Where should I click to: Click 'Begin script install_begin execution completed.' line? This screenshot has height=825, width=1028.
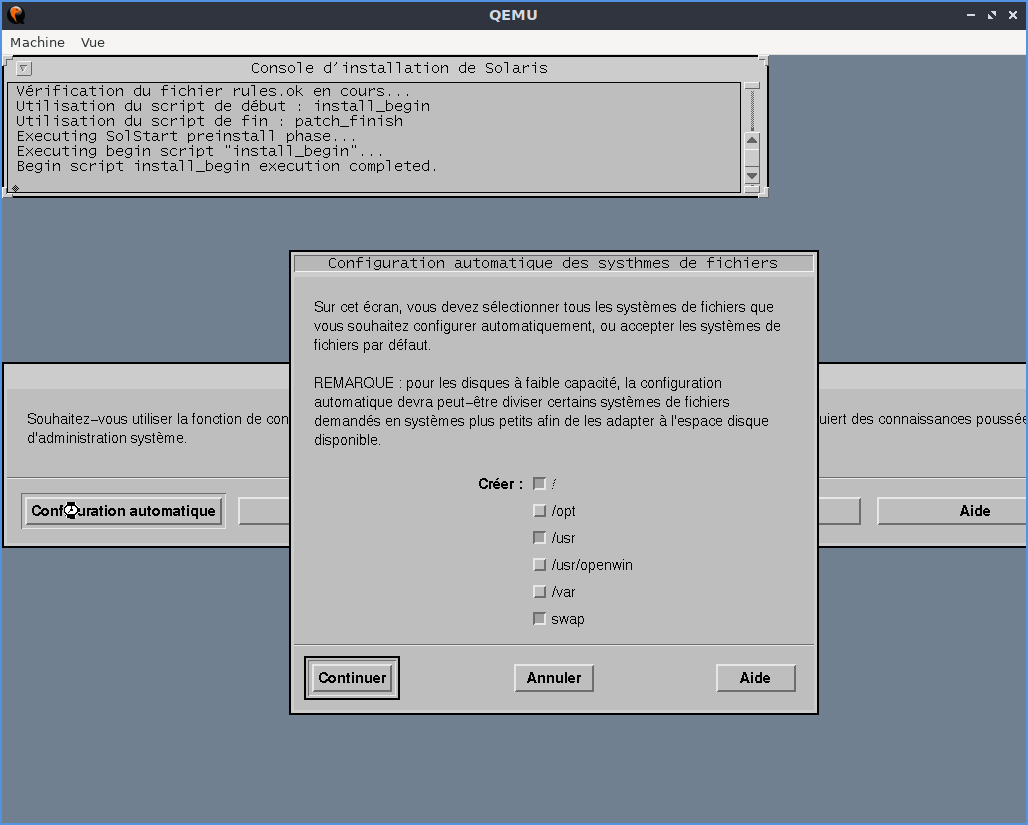pos(227,167)
